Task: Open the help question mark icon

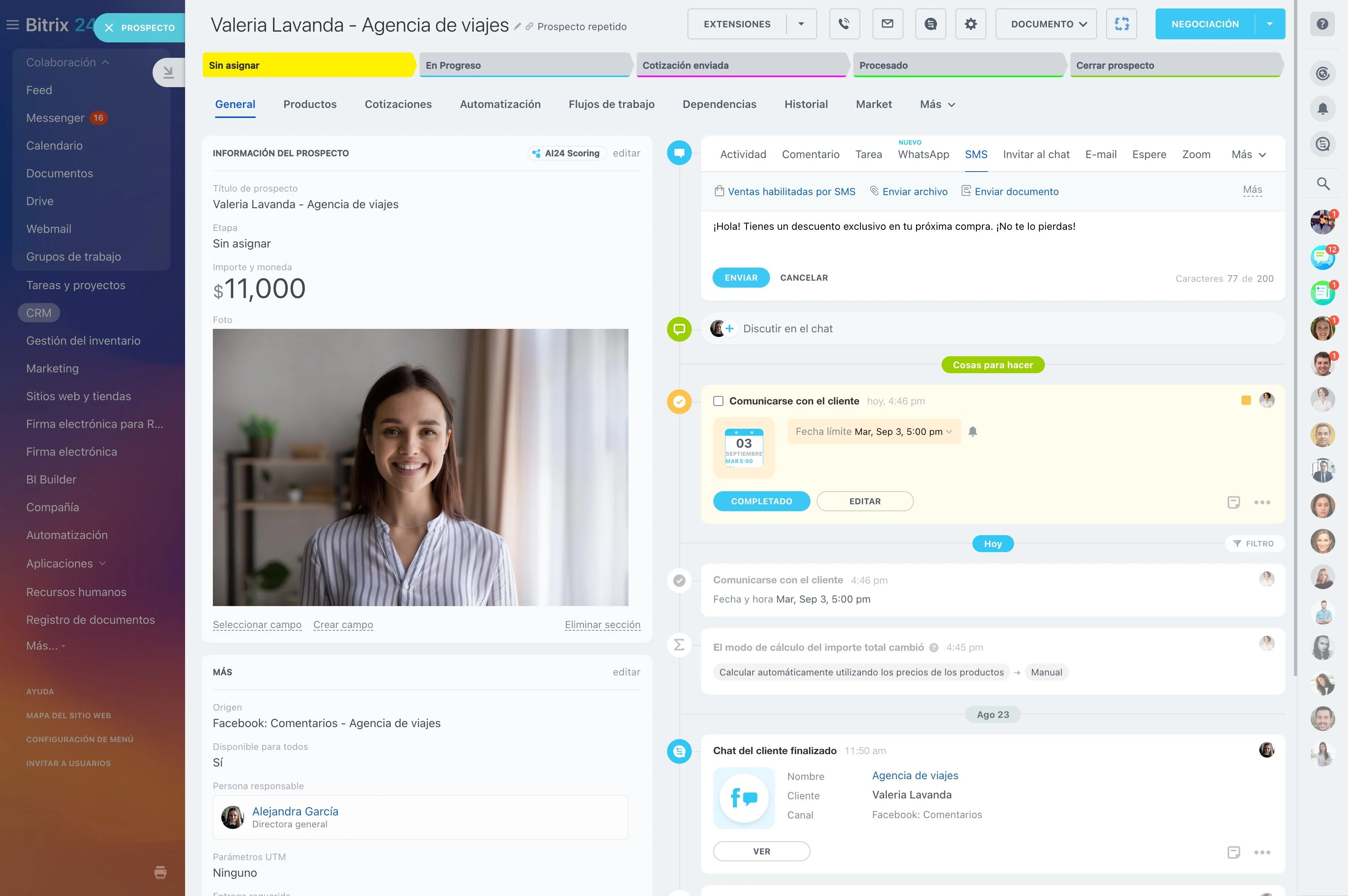Action: [x=1322, y=24]
